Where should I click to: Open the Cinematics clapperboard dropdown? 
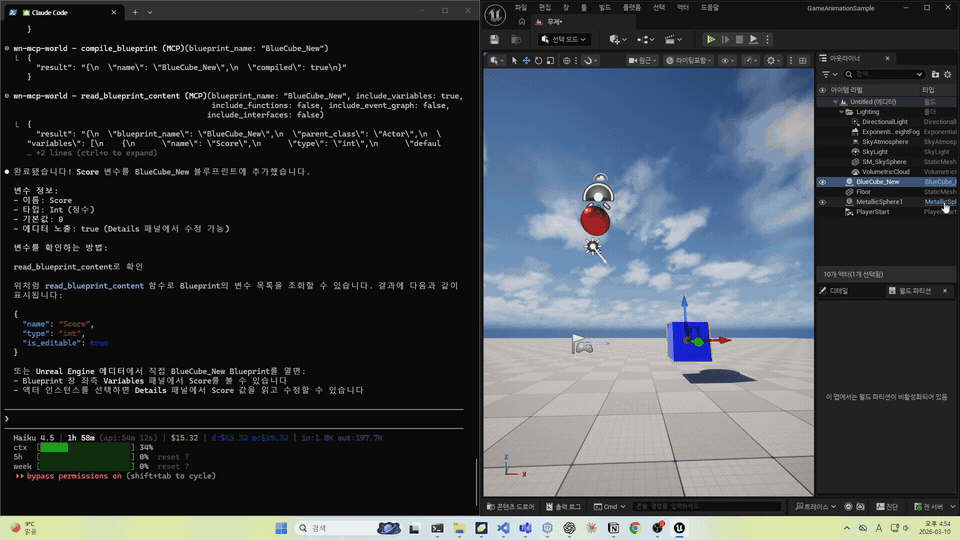pos(673,39)
